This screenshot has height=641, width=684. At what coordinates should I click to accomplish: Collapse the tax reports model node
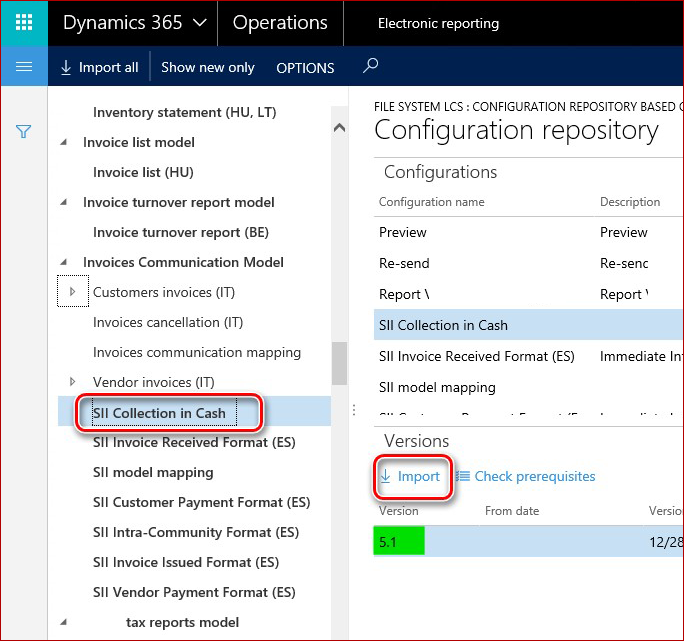pyautogui.click(x=64, y=622)
